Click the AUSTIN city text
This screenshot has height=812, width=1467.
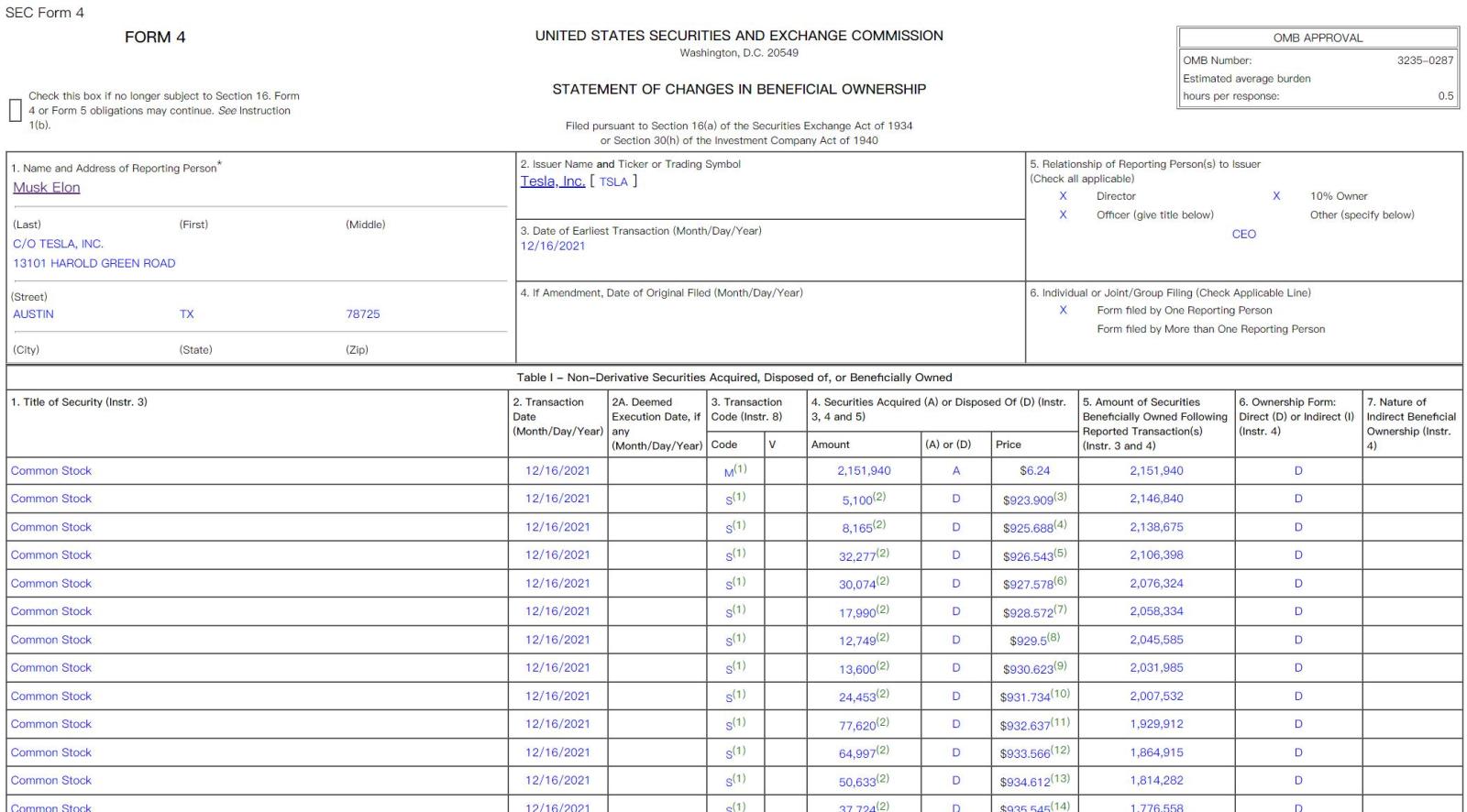pyautogui.click(x=33, y=313)
